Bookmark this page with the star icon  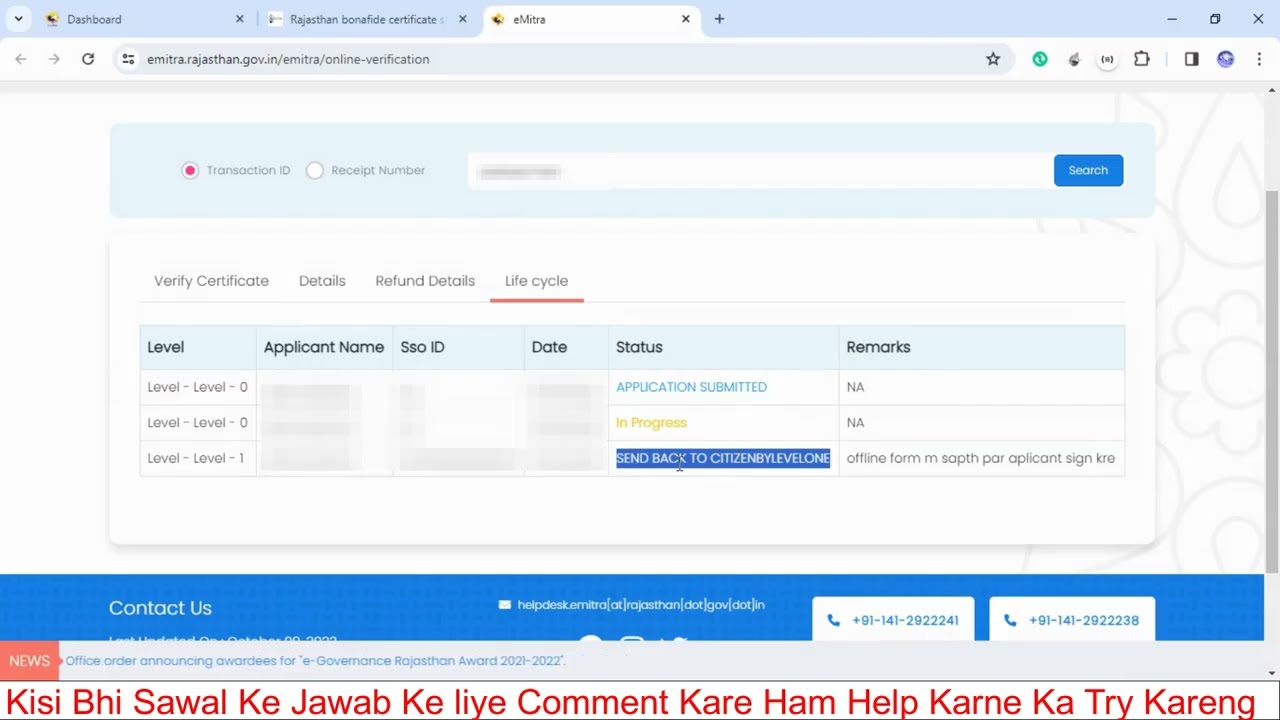(993, 59)
